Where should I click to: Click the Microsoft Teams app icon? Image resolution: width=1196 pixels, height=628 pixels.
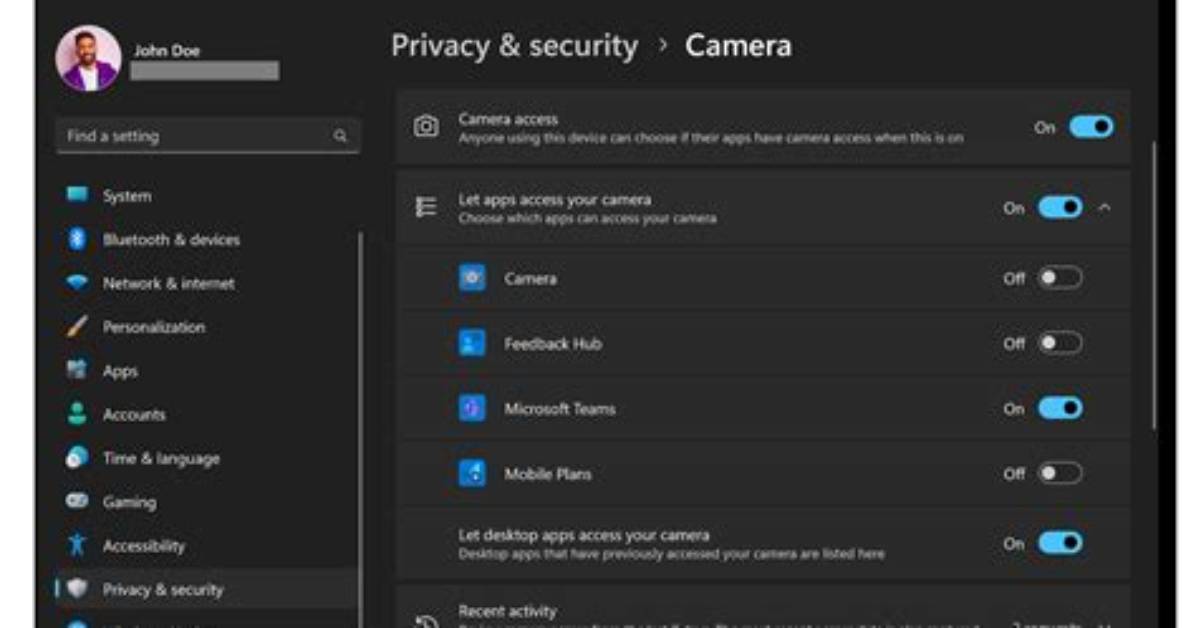tap(472, 408)
